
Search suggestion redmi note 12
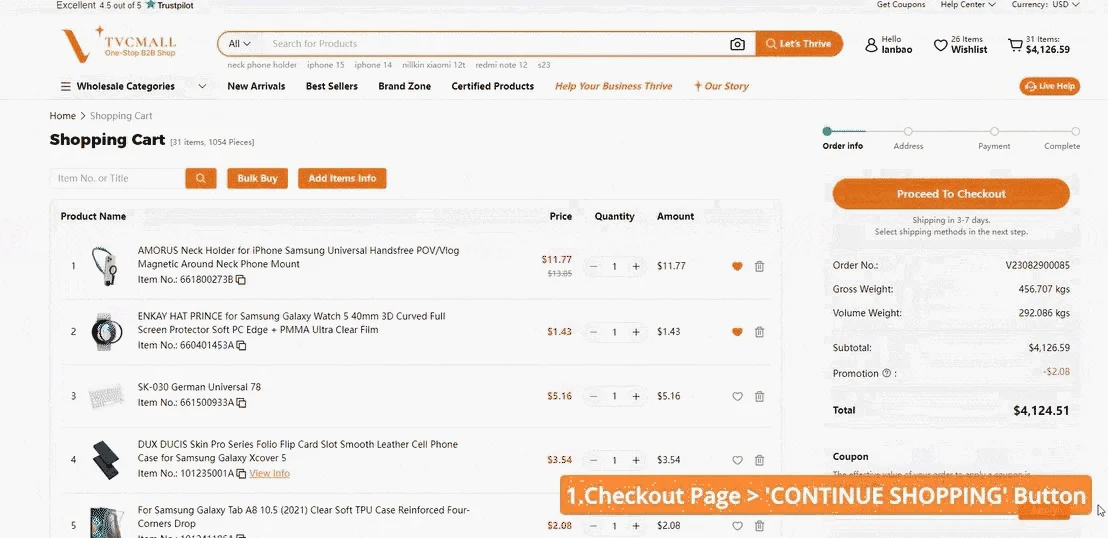click(x=501, y=65)
